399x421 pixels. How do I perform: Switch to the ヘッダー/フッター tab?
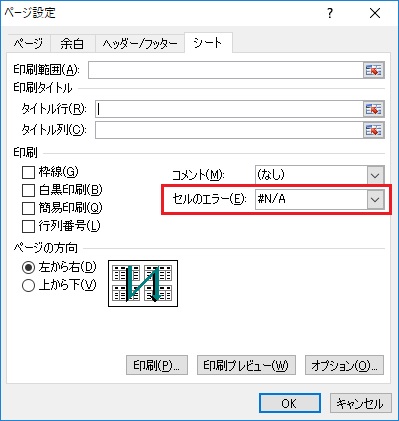(140, 44)
